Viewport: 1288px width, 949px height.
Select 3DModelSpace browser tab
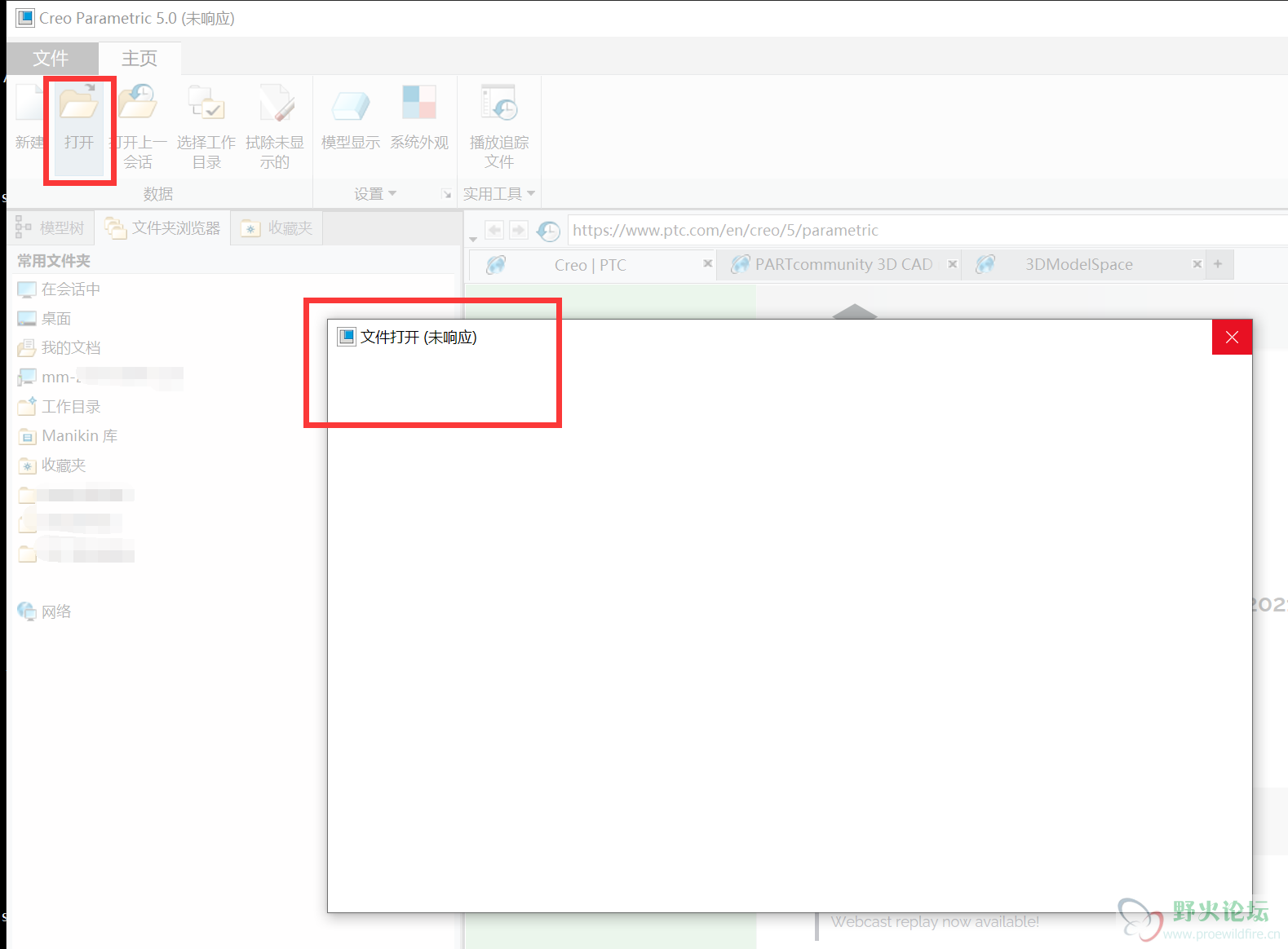[1082, 265]
